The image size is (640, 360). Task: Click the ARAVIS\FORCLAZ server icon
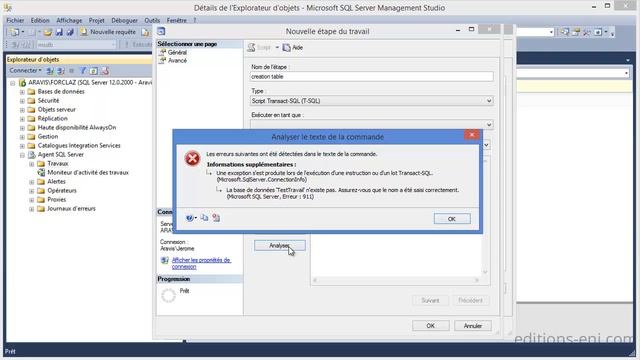pyautogui.click(x=22, y=83)
